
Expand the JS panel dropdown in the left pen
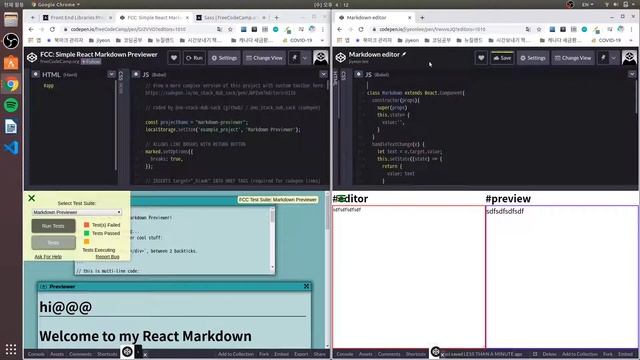click(323, 74)
